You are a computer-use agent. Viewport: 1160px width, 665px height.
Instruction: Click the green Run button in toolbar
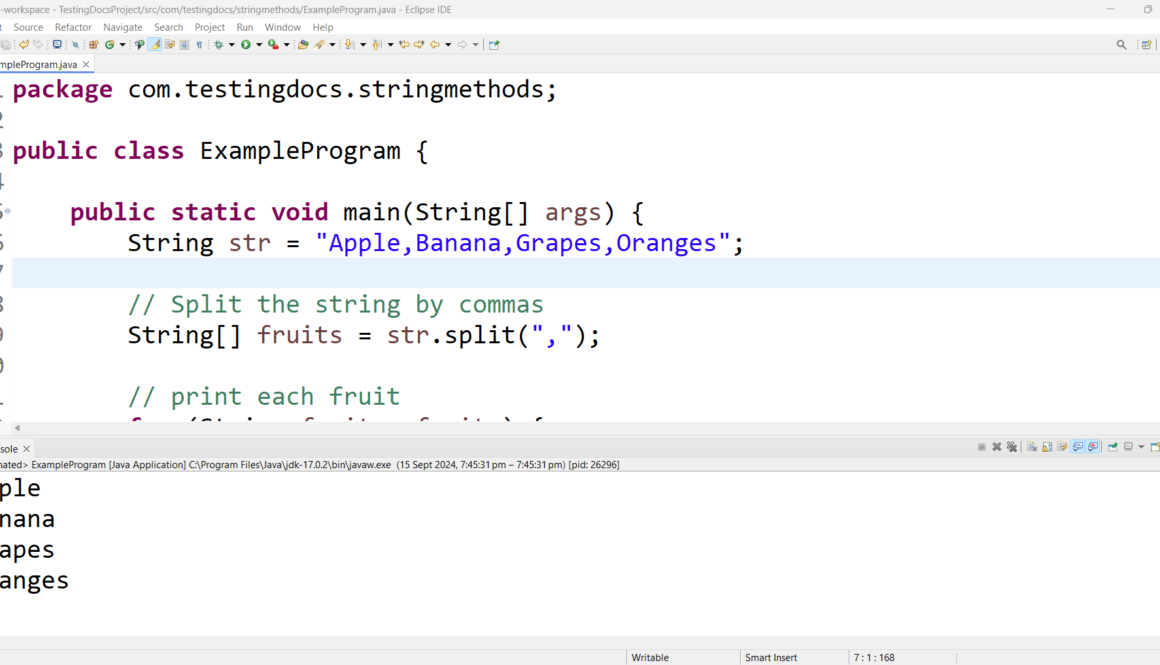(245, 45)
